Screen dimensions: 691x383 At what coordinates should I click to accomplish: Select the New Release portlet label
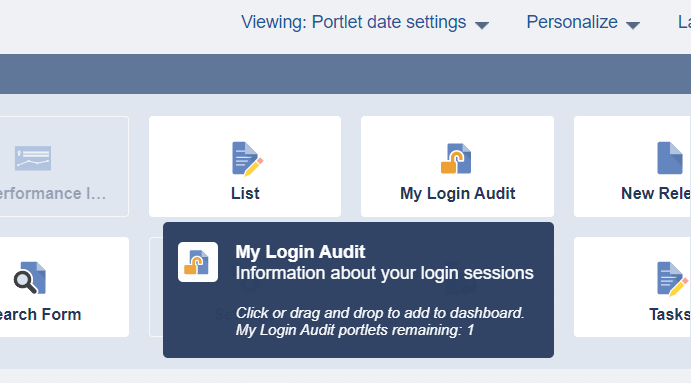[x=655, y=193]
